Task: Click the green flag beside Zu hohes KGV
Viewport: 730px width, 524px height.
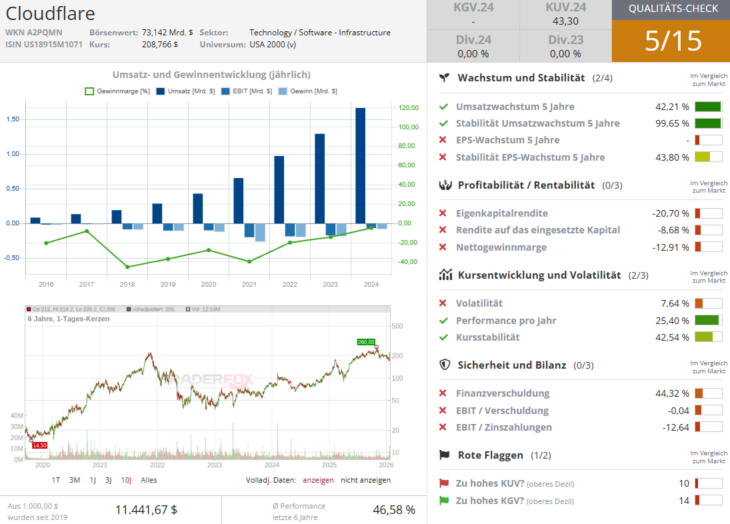Action: pyautogui.click(x=443, y=500)
